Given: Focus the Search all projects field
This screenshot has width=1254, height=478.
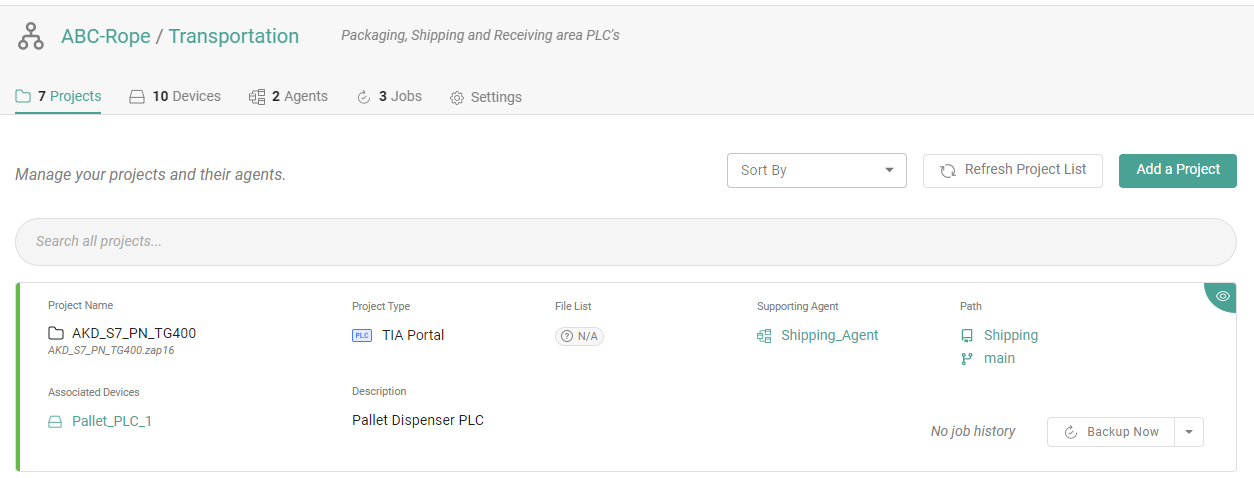Looking at the screenshot, I should pyautogui.click(x=625, y=241).
